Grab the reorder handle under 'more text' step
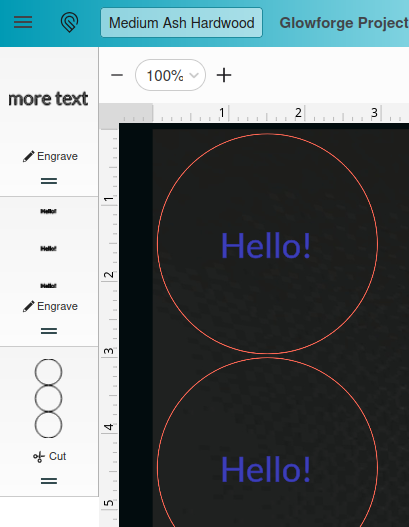 [x=49, y=181]
